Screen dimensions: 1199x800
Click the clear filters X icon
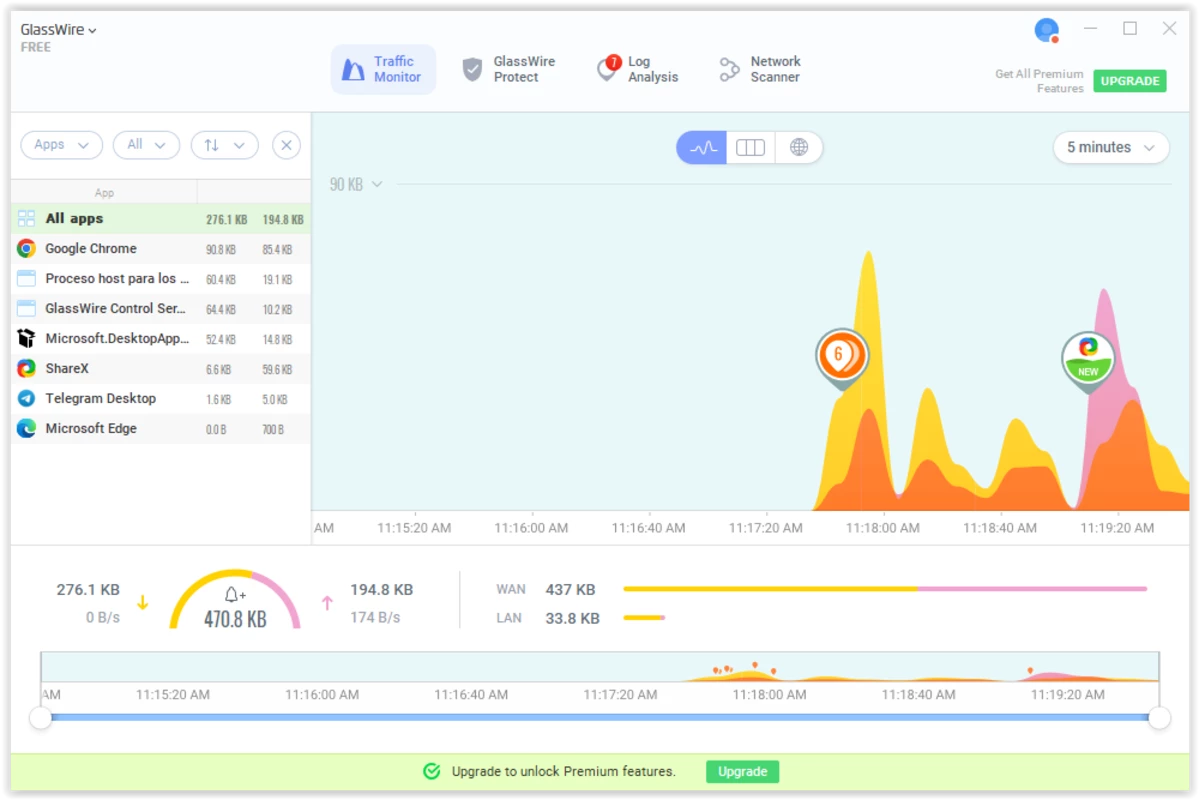pos(286,145)
